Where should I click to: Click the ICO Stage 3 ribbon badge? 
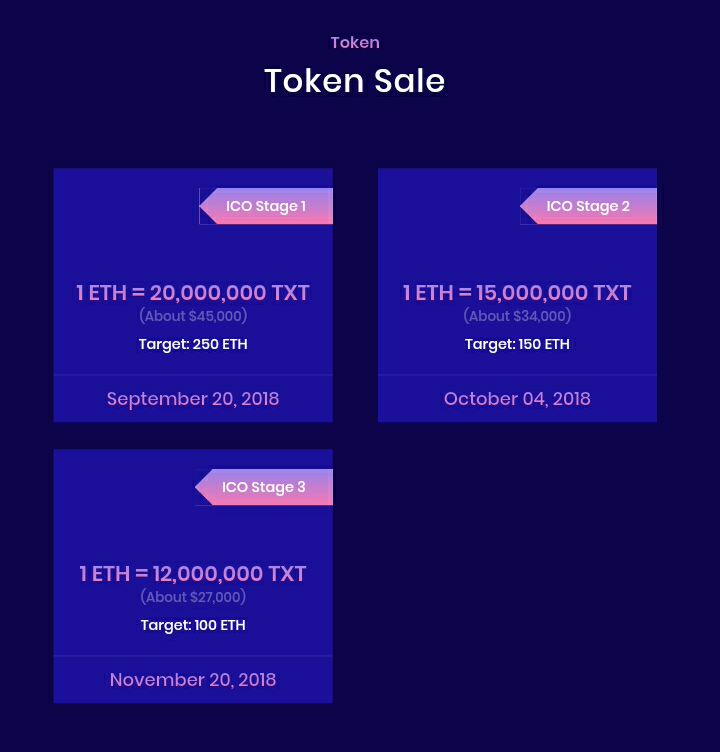(264, 487)
